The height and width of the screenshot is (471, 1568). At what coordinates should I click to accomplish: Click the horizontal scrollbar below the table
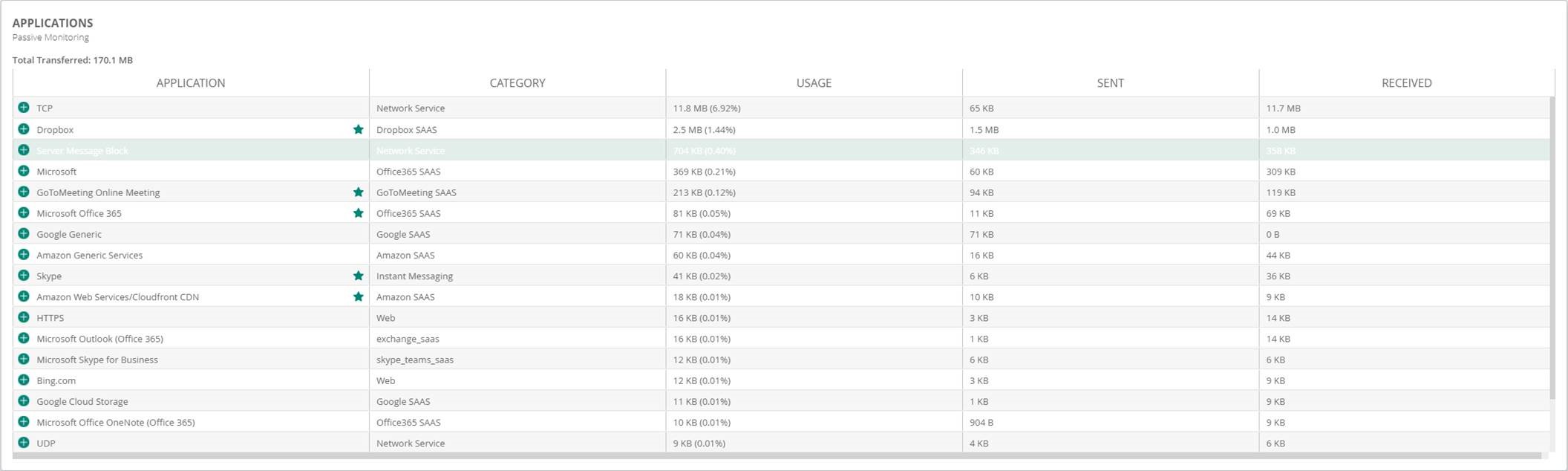pyautogui.click(x=777, y=455)
